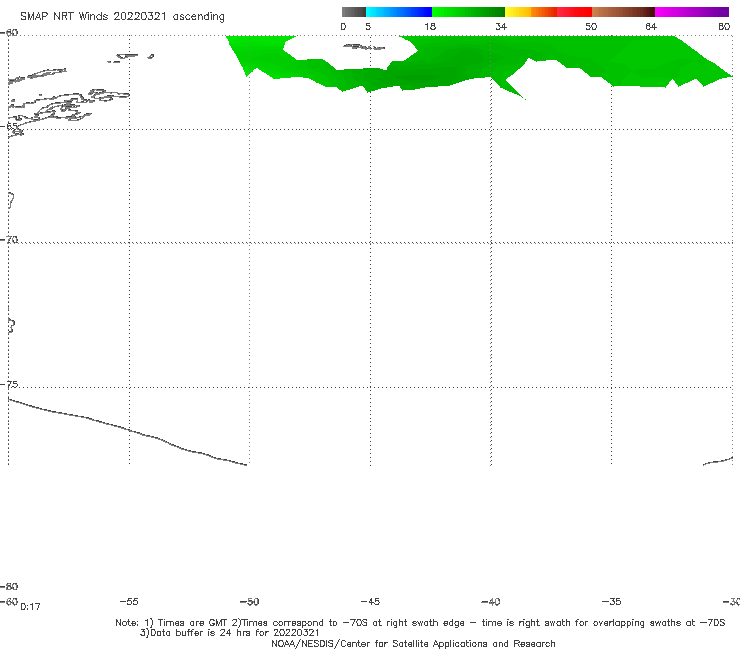
Task: Click the '-75' latitude axis label
Action: tap(9, 384)
